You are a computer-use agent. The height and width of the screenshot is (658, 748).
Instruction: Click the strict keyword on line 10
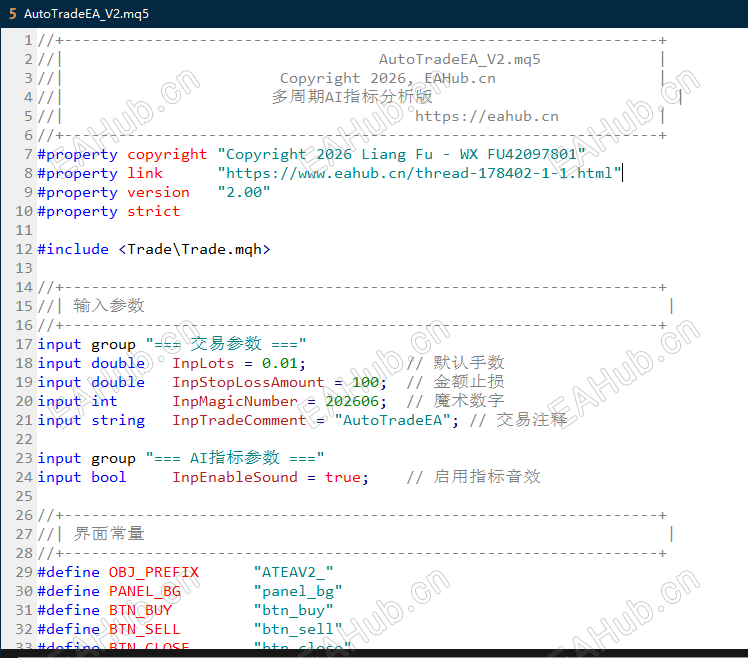pyautogui.click(x=154, y=211)
